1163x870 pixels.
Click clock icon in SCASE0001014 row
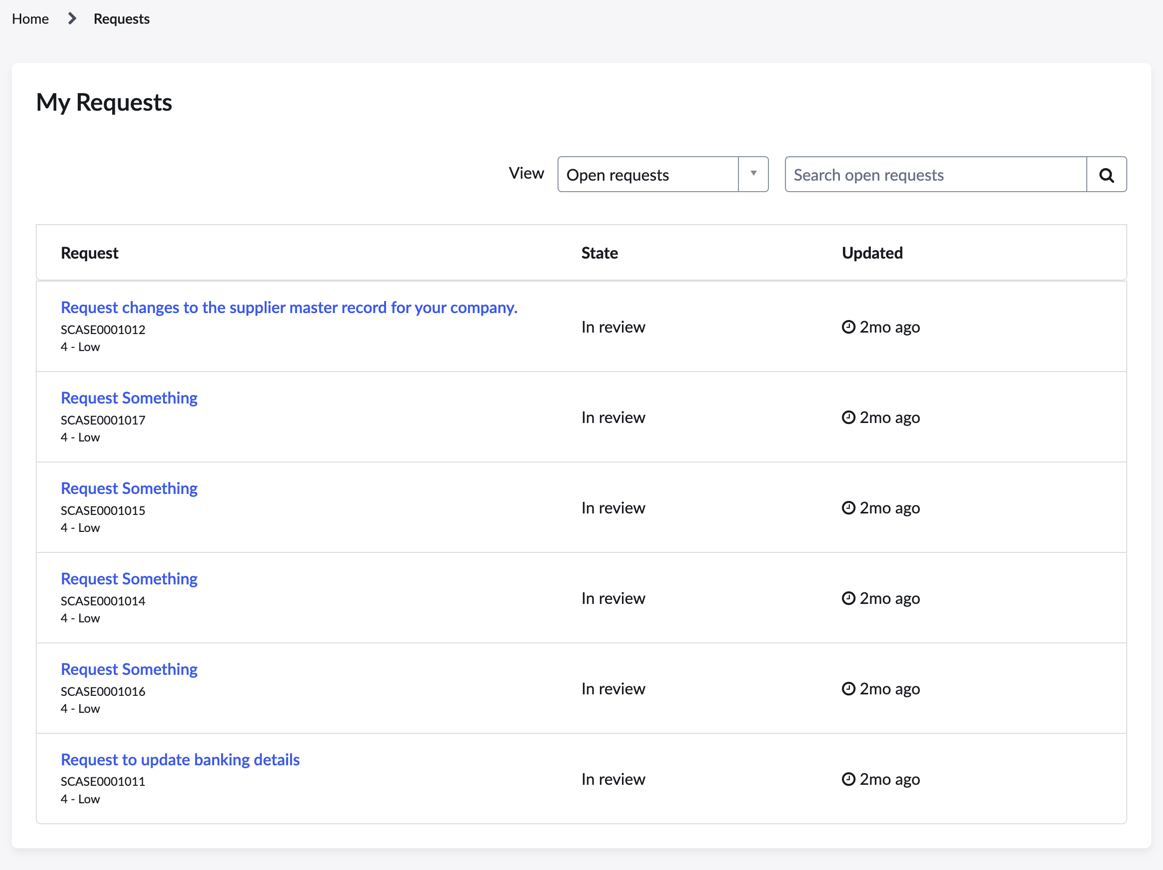849,598
